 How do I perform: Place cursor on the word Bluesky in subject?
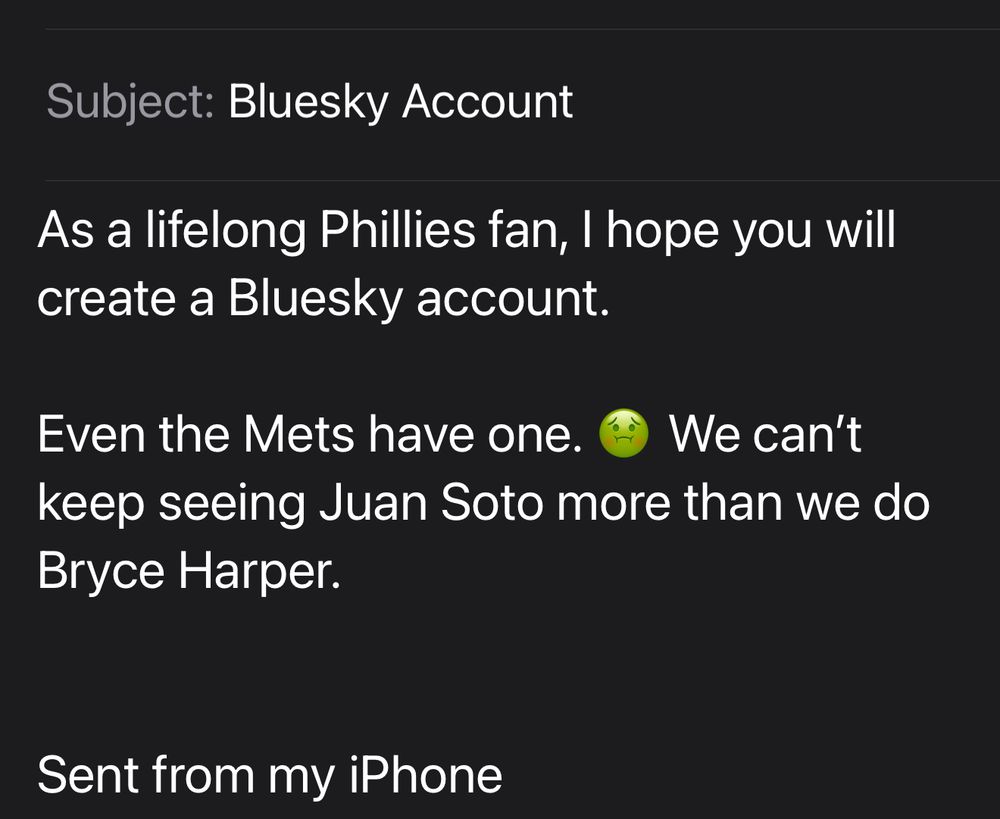[x=308, y=102]
